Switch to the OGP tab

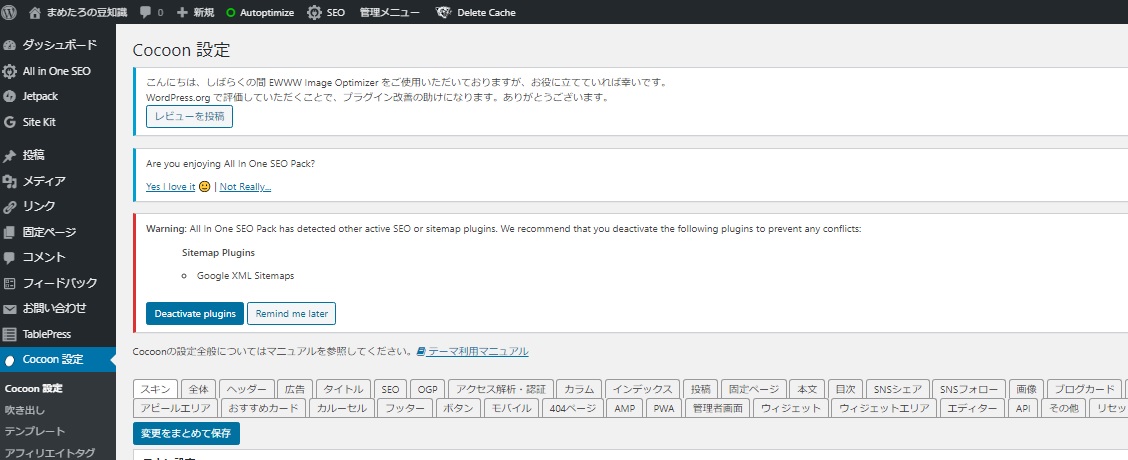point(428,389)
